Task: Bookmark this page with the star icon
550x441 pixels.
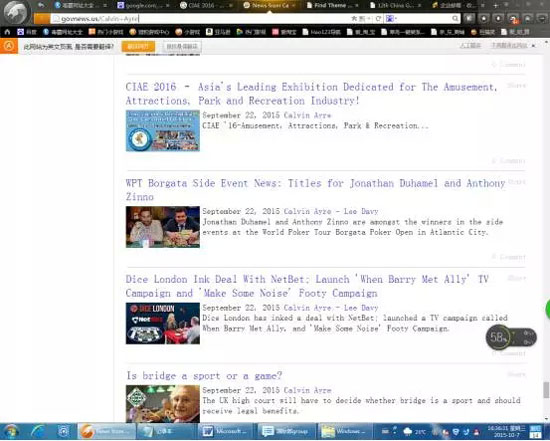Action: 354,19
